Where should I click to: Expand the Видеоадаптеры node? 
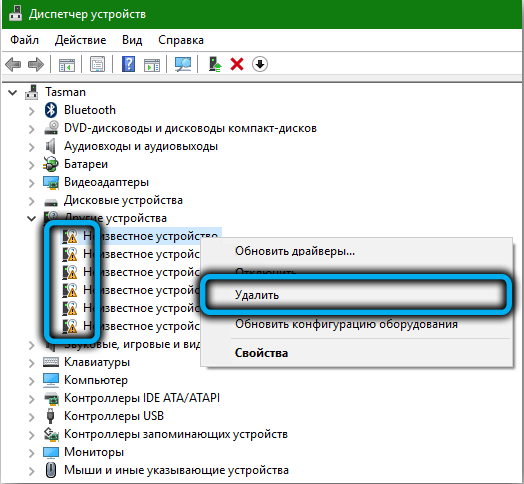tap(31, 183)
